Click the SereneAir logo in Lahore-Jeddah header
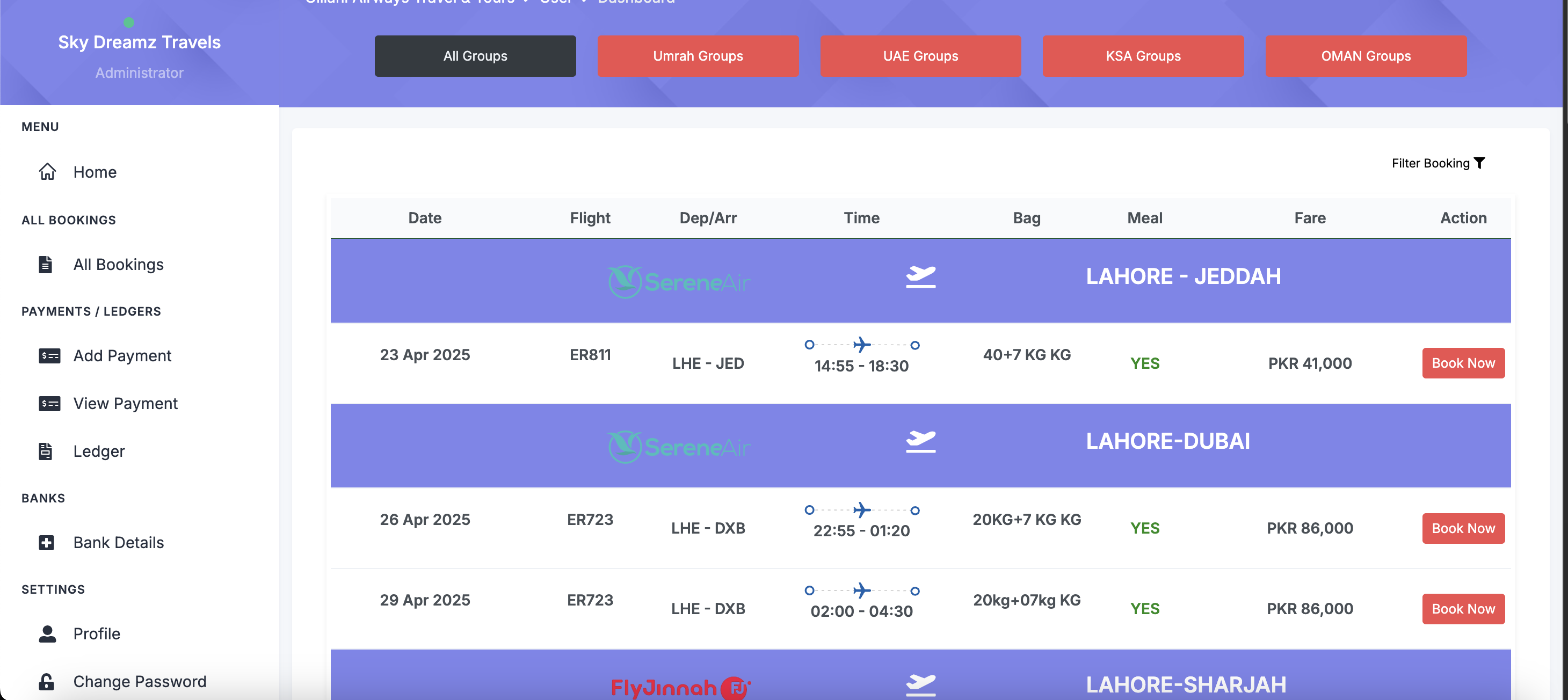This screenshot has width=1568, height=700. [679, 282]
